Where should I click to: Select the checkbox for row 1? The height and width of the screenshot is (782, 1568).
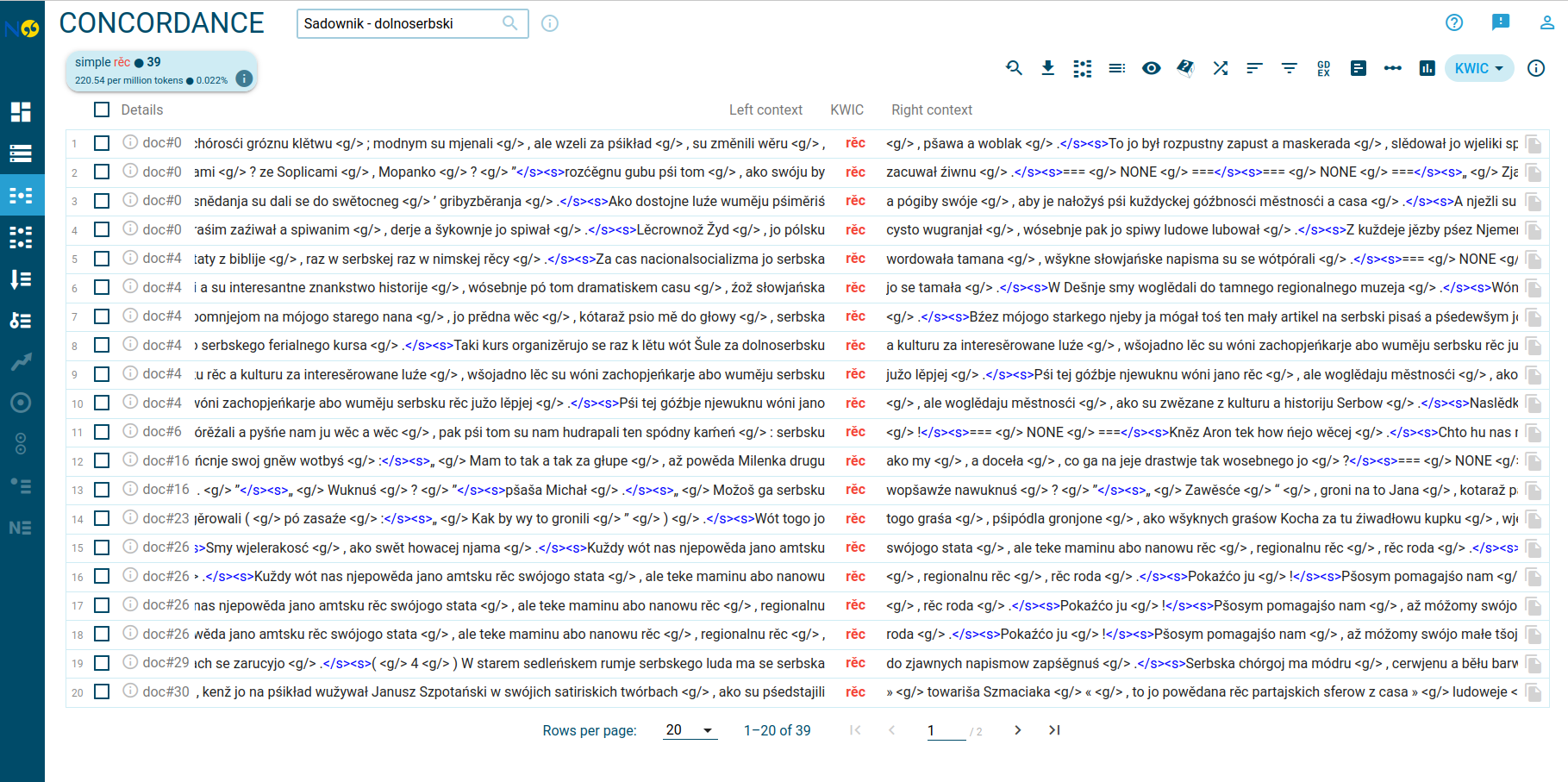[102, 143]
